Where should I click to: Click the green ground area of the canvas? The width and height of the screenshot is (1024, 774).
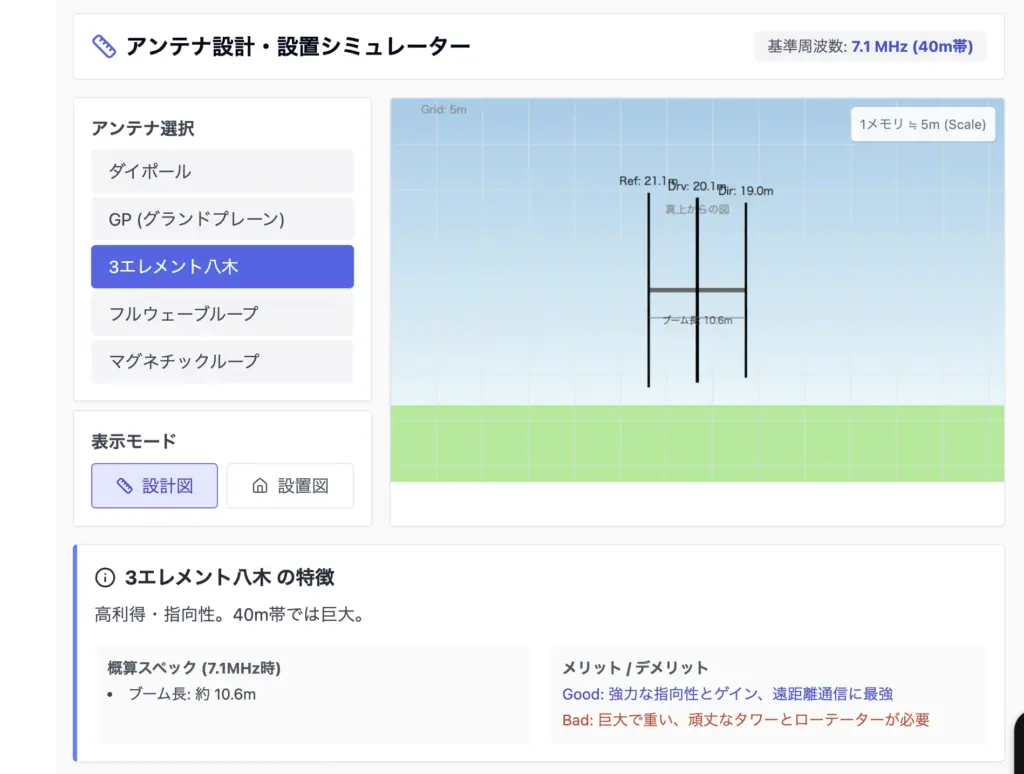tap(697, 443)
